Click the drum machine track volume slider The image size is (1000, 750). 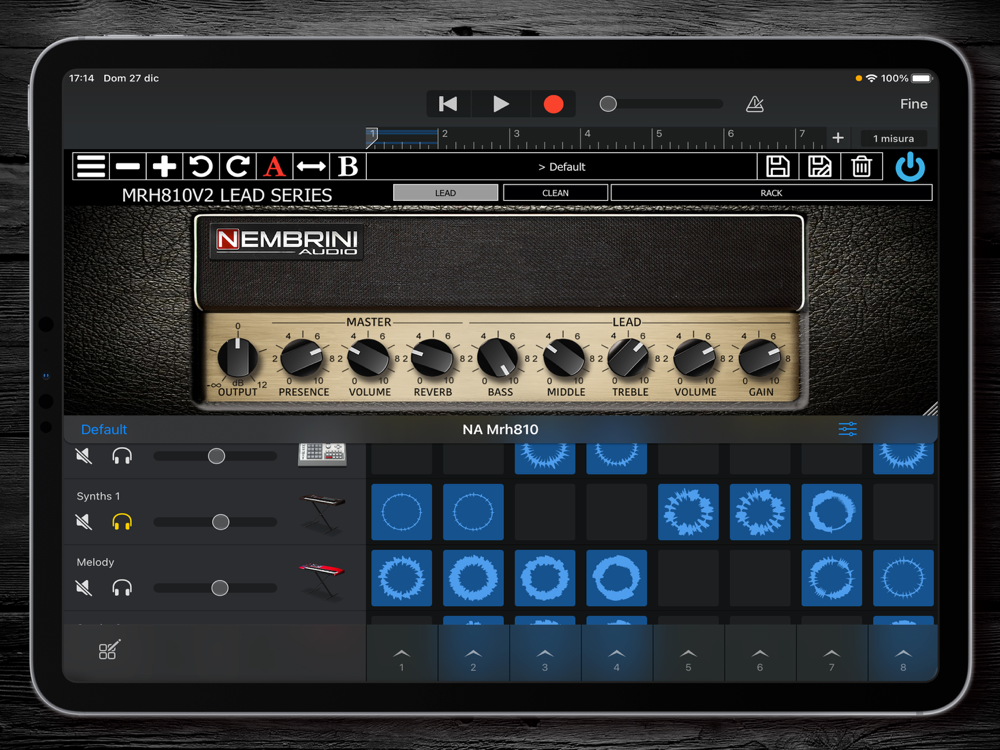pos(216,456)
